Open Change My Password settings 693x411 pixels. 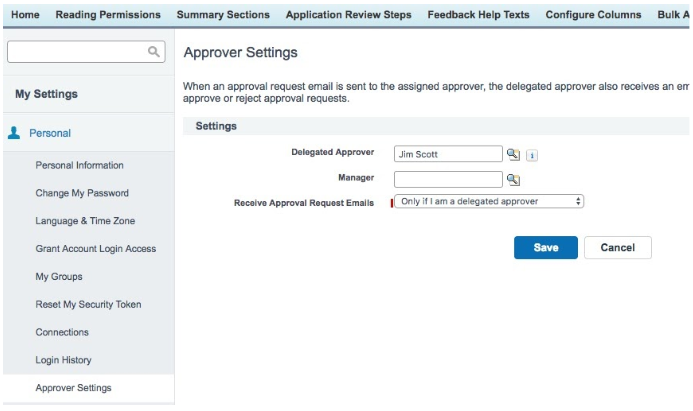point(82,193)
